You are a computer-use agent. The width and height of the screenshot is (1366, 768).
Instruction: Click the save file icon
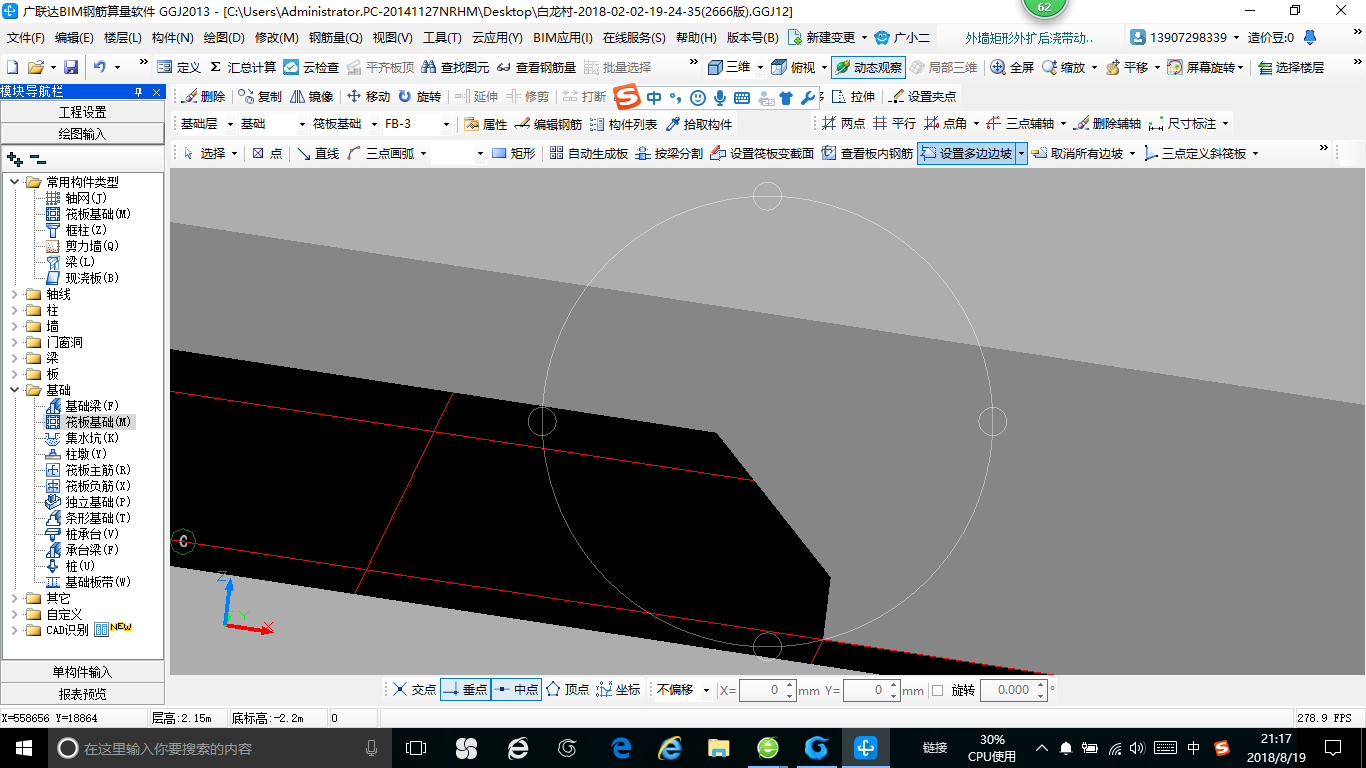[71, 67]
